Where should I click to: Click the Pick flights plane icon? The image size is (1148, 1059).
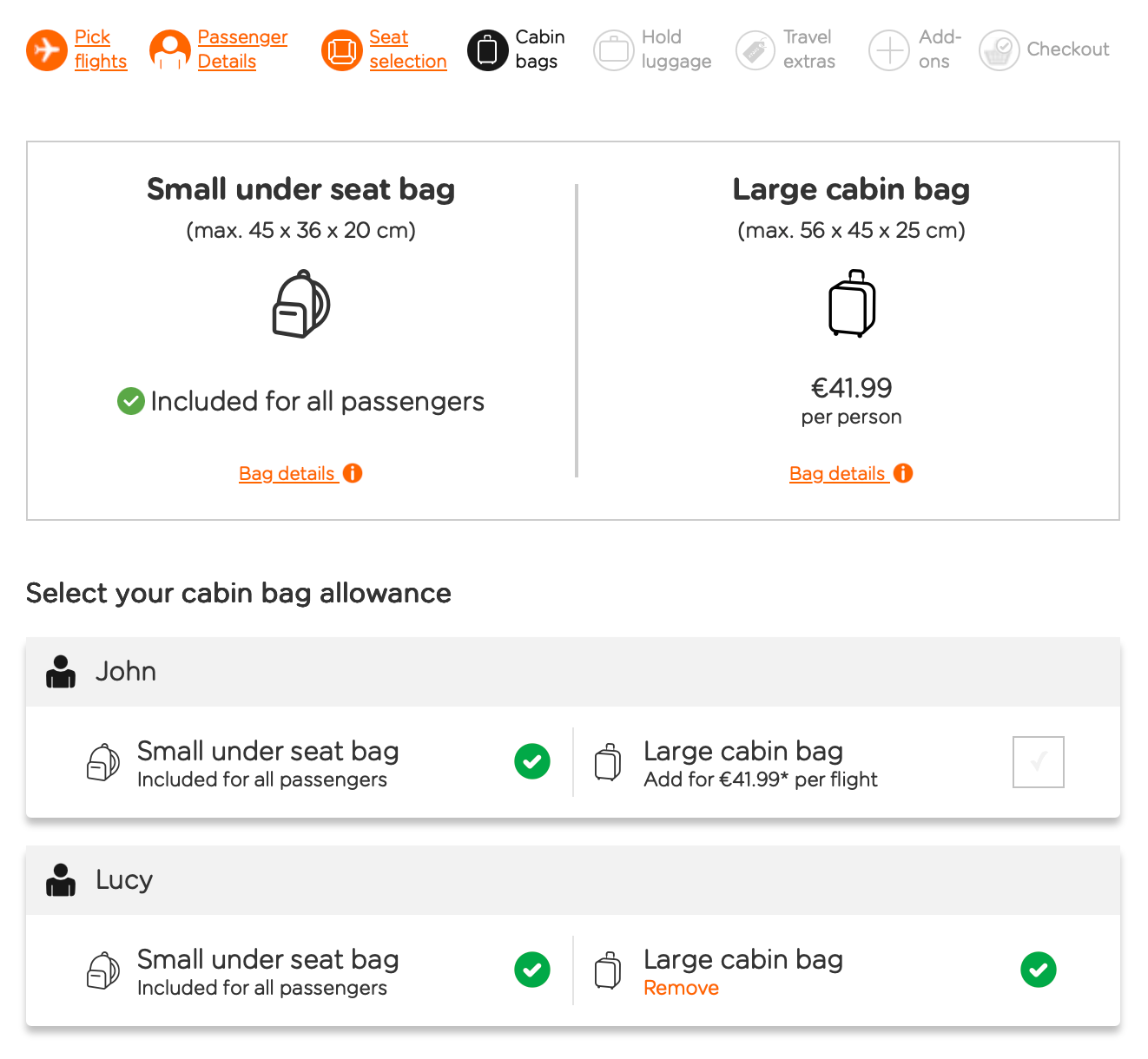[x=46, y=49]
